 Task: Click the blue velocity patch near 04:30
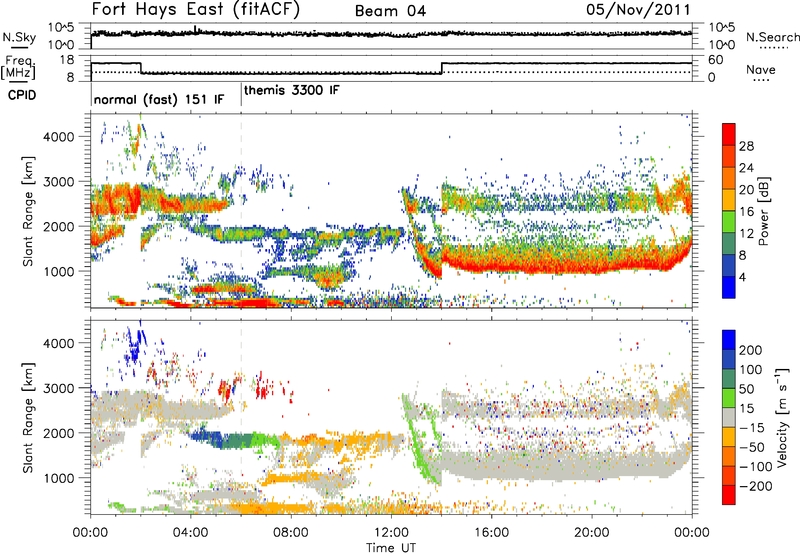(207, 439)
